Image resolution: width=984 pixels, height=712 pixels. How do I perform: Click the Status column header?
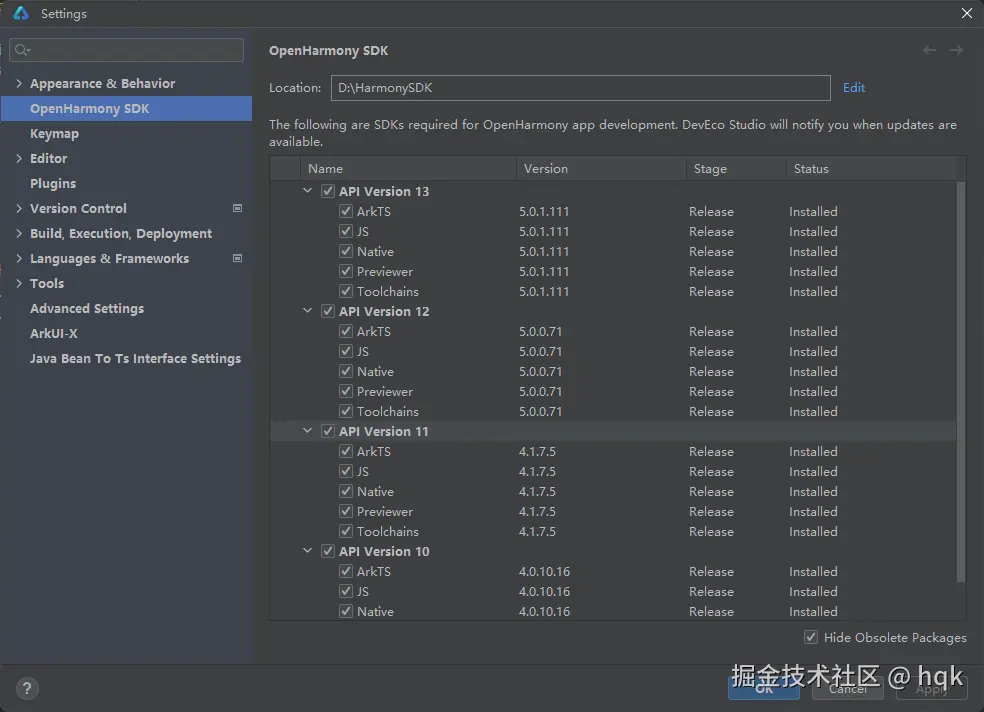[x=871, y=169]
